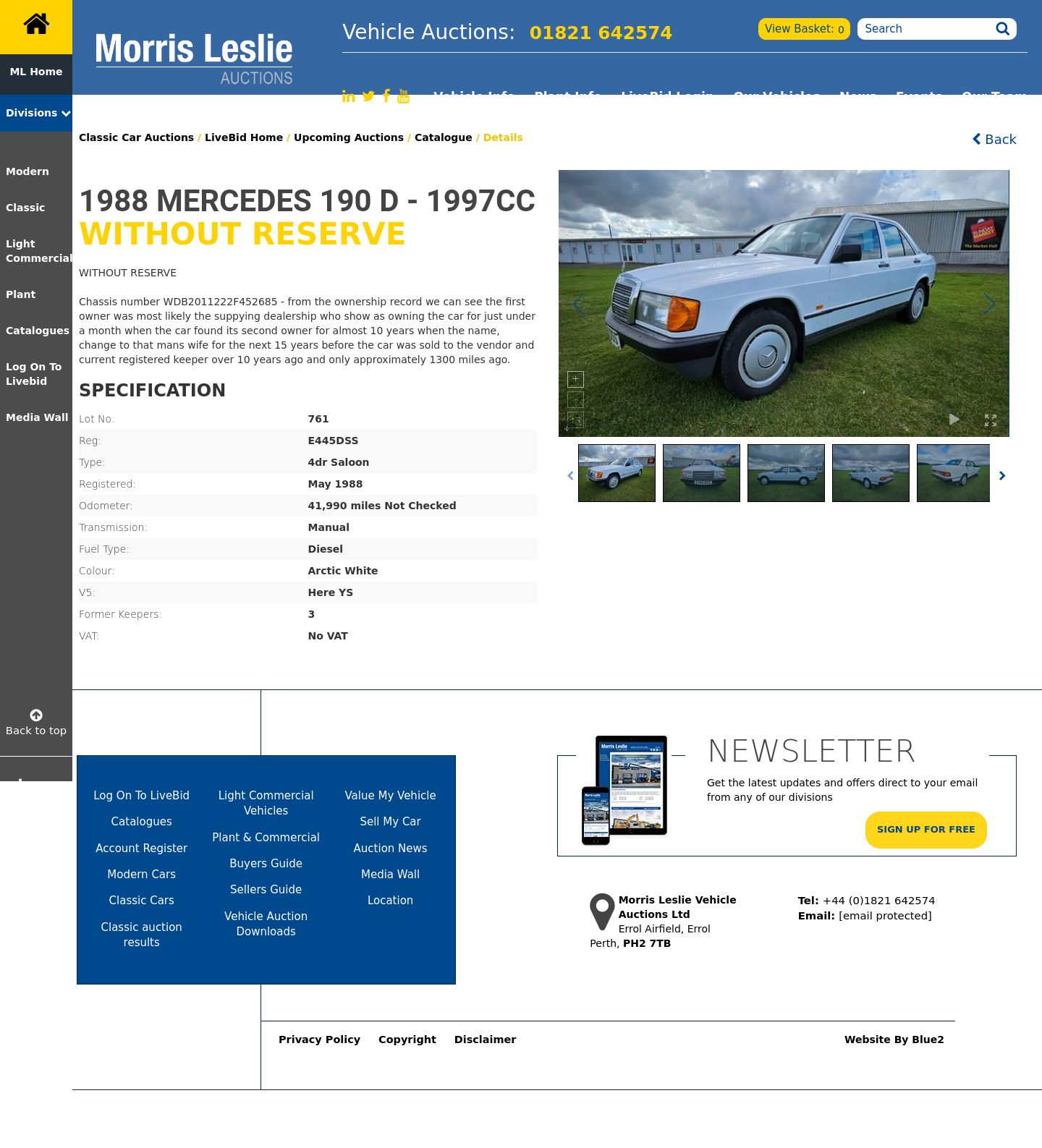The image size is (1042, 1148).
Task: Open footer Log On To LiveBid link
Action: (141, 796)
